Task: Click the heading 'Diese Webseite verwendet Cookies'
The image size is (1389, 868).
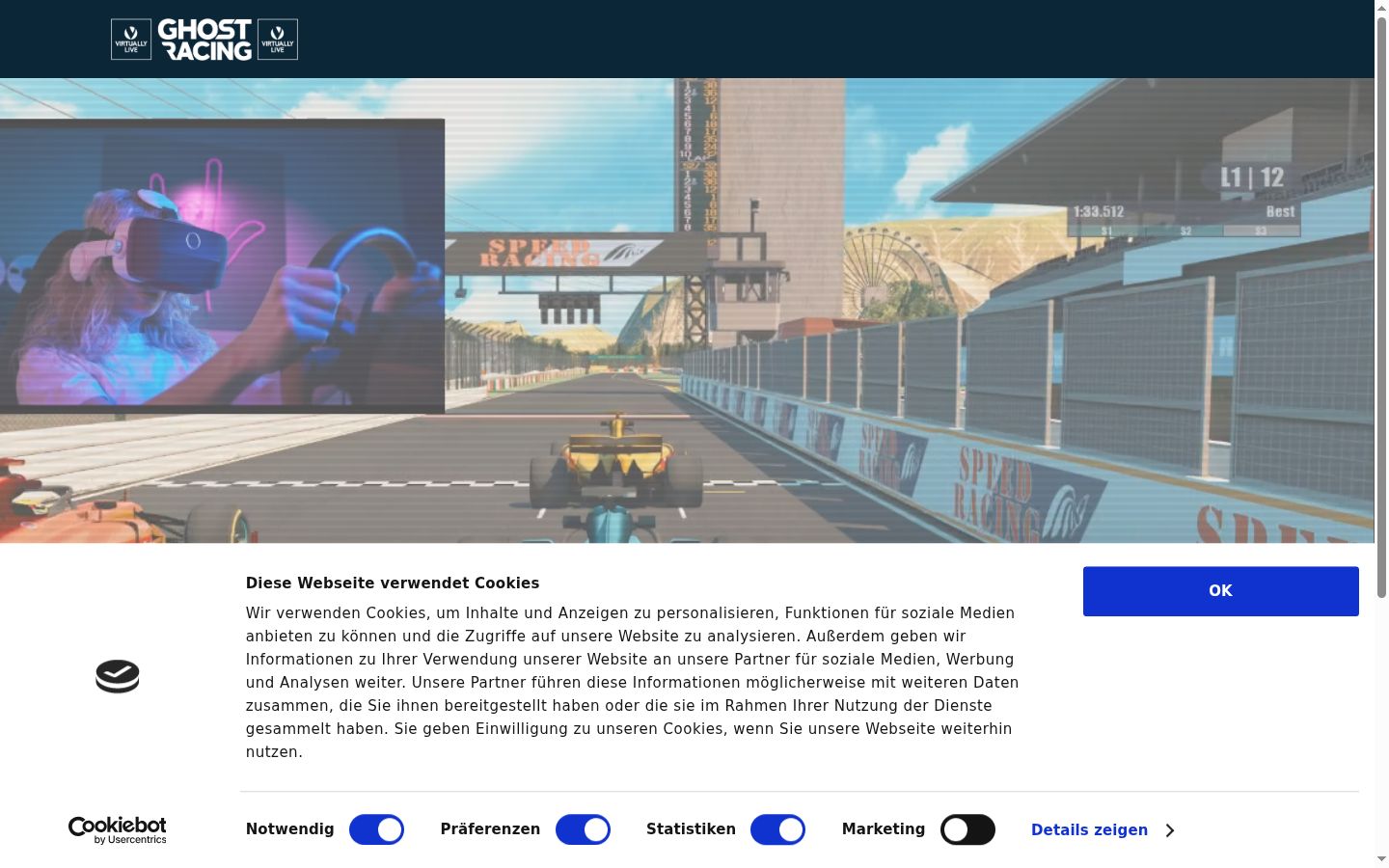Action: click(393, 583)
